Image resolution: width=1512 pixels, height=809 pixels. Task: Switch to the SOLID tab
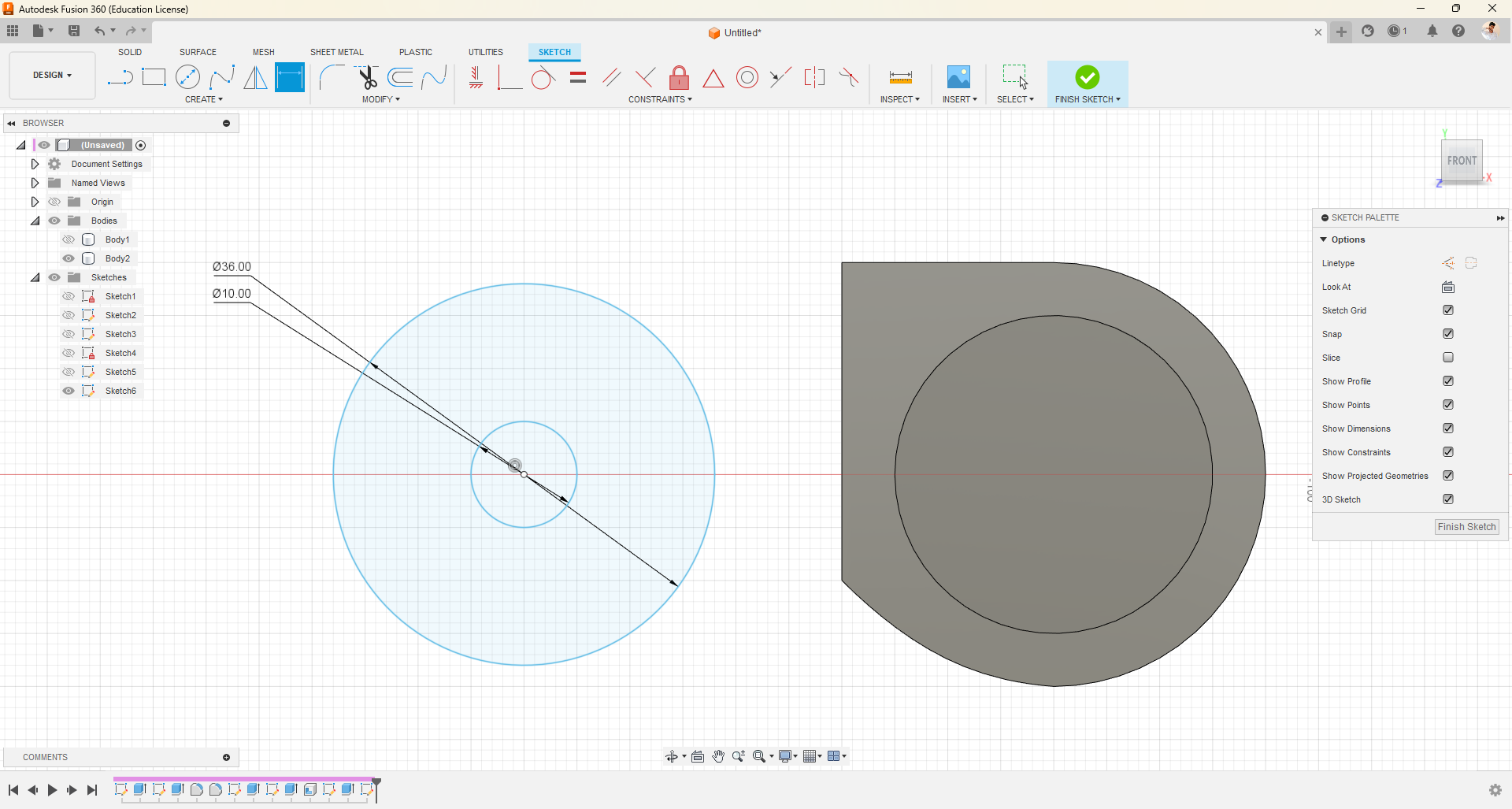pyautogui.click(x=130, y=52)
